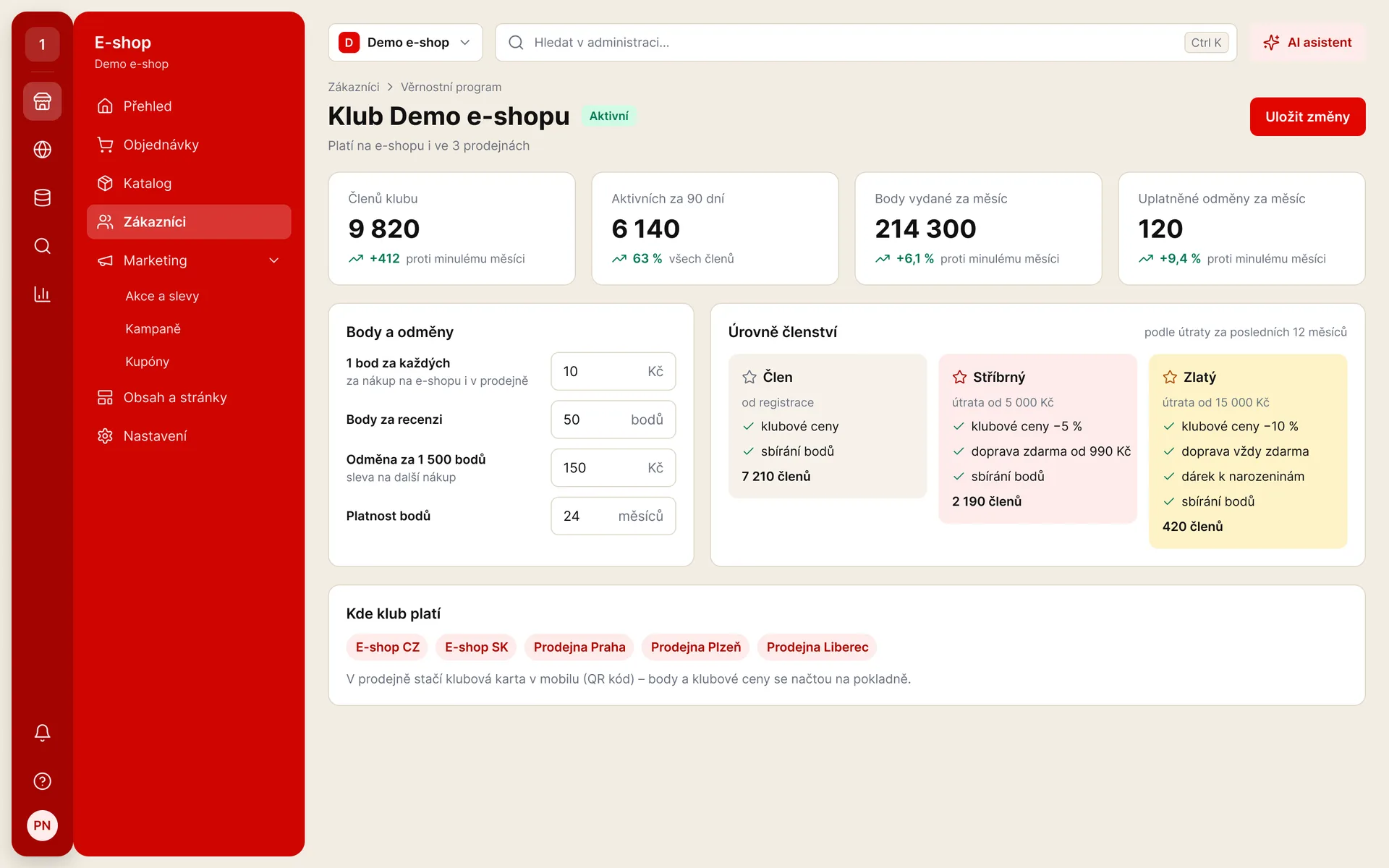Click the star icon on Člen tier
Screen dimensions: 1389x868
pyautogui.click(x=749, y=377)
